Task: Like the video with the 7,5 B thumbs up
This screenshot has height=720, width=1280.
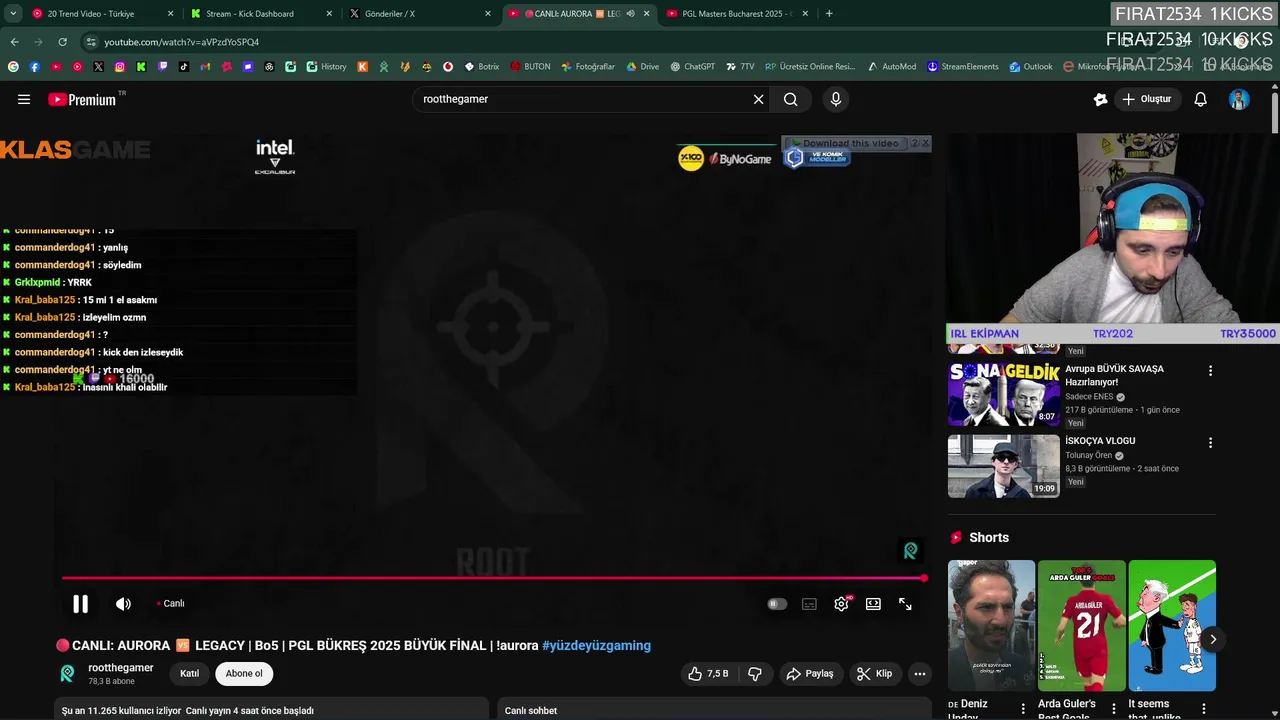Action: tap(708, 674)
